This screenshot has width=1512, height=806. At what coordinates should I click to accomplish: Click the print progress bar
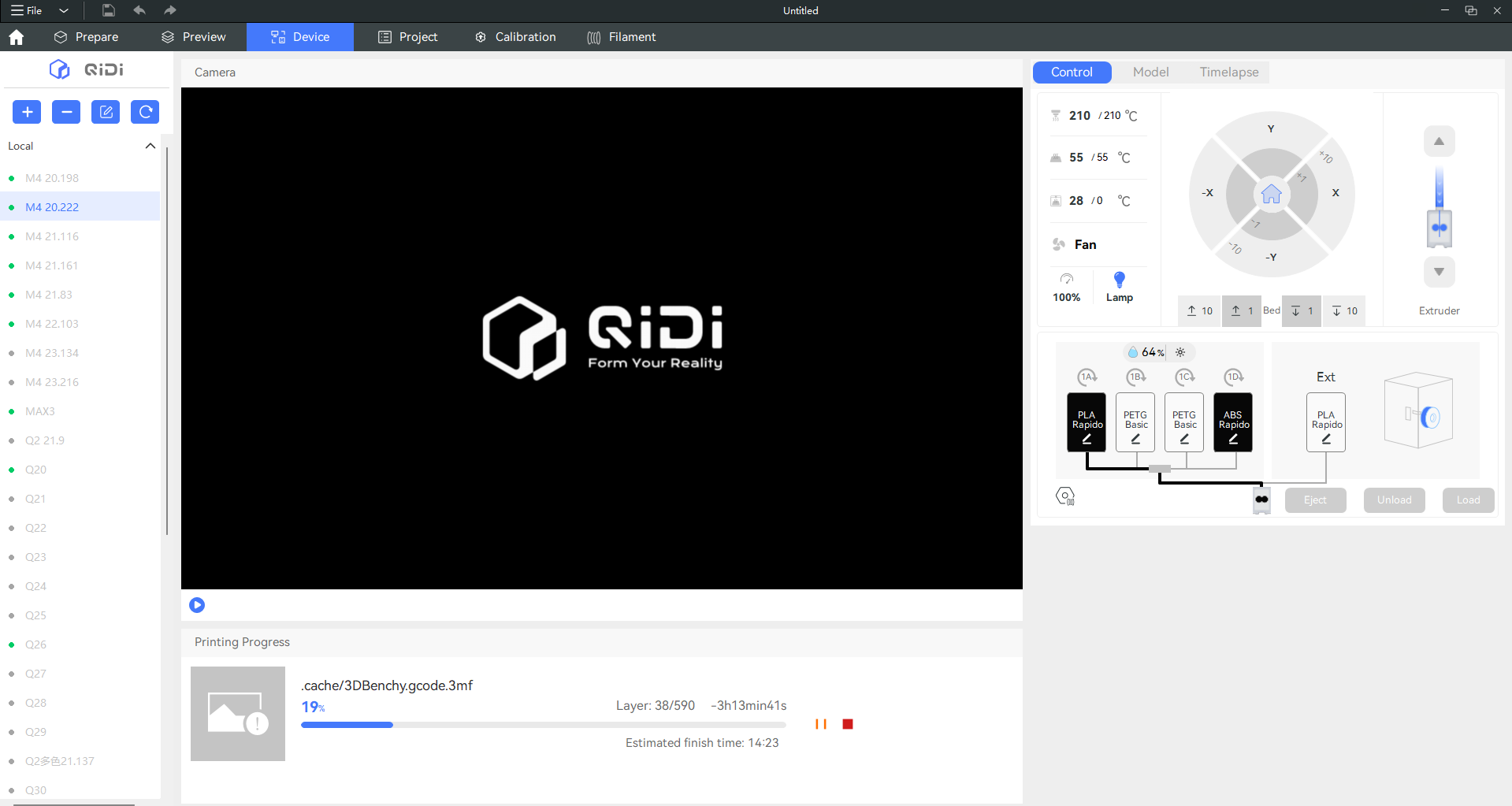click(544, 725)
